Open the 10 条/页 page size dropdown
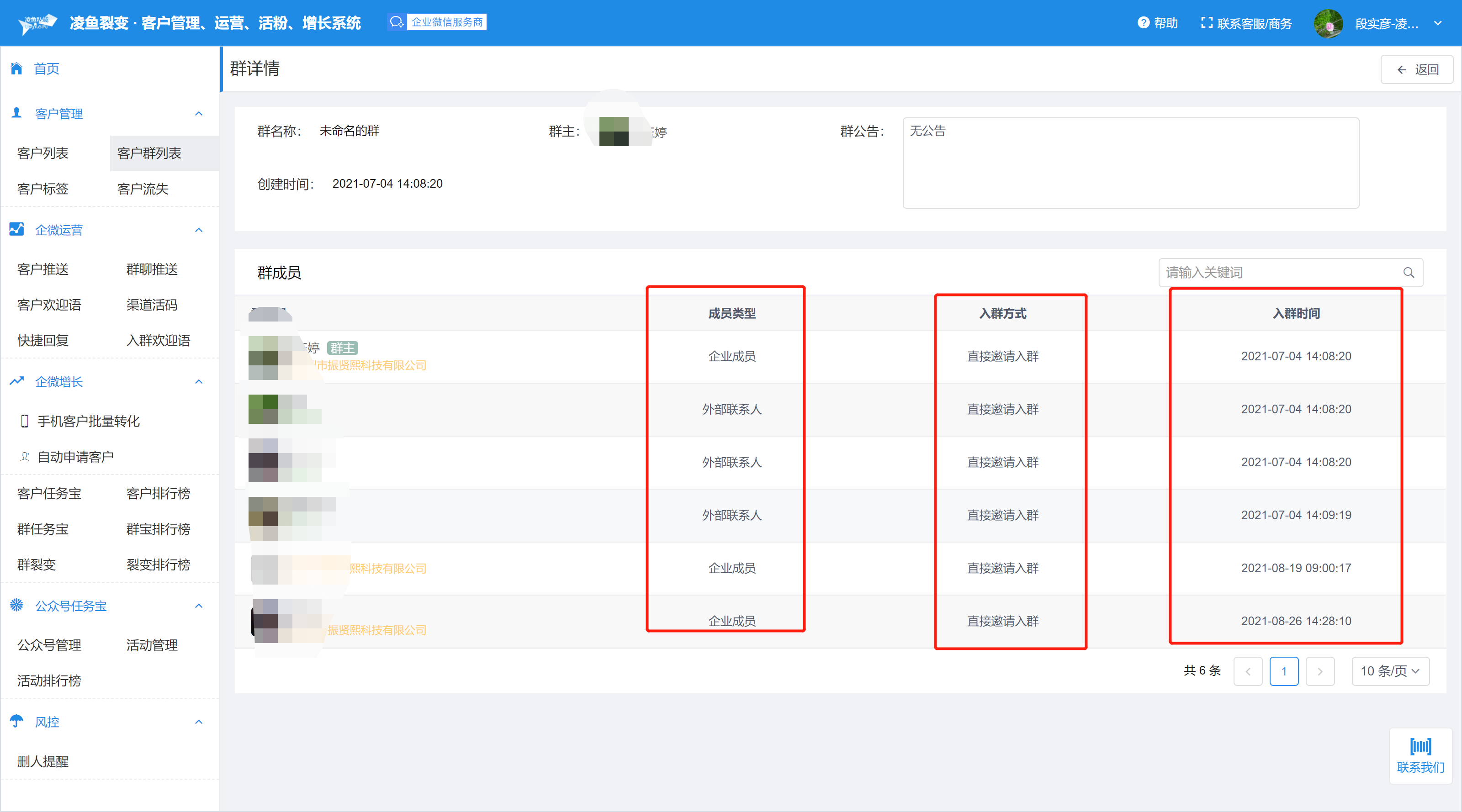Viewport: 1462px width, 812px height. 1390,671
